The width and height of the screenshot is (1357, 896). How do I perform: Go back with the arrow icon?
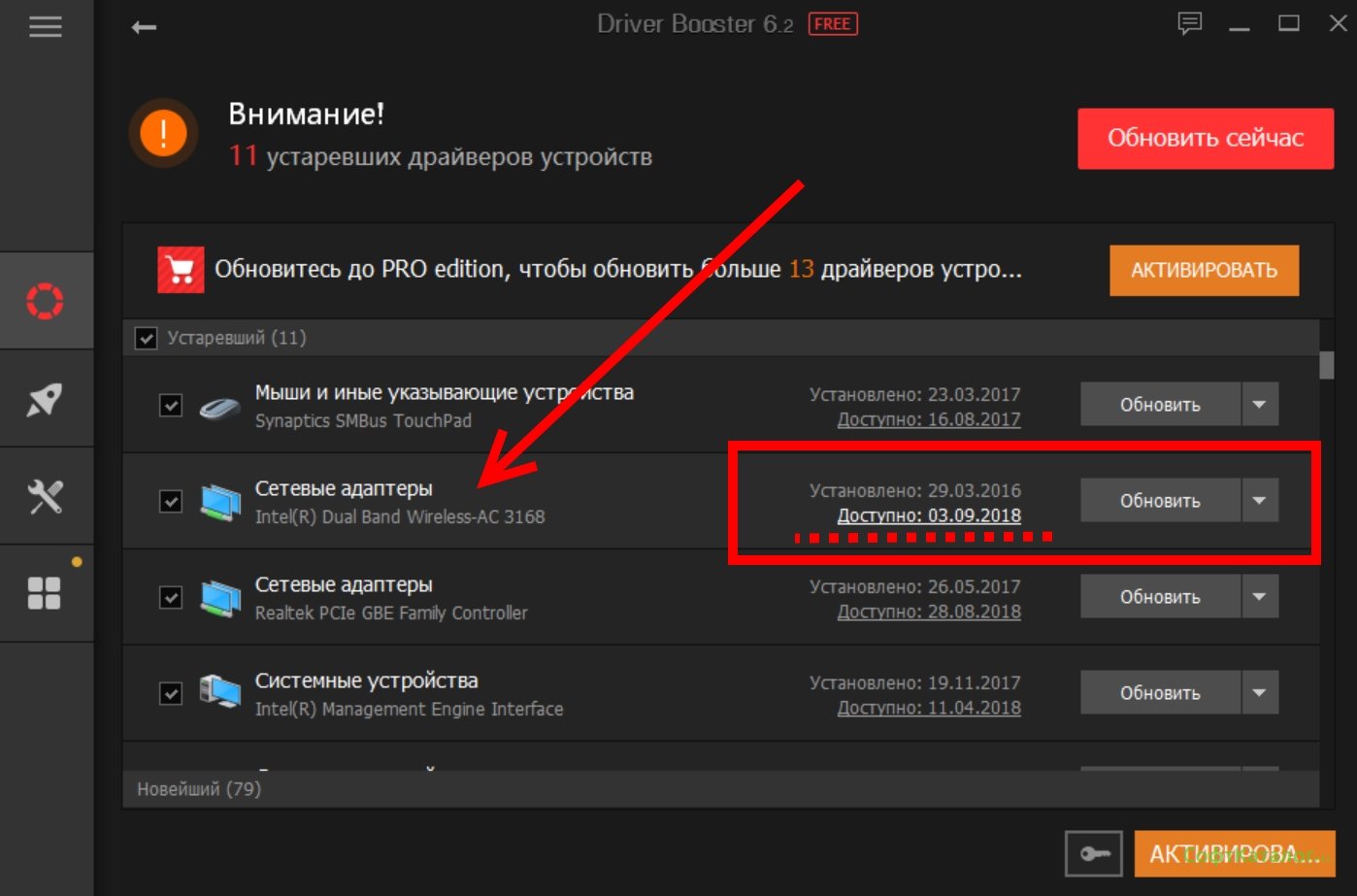pyautogui.click(x=144, y=27)
